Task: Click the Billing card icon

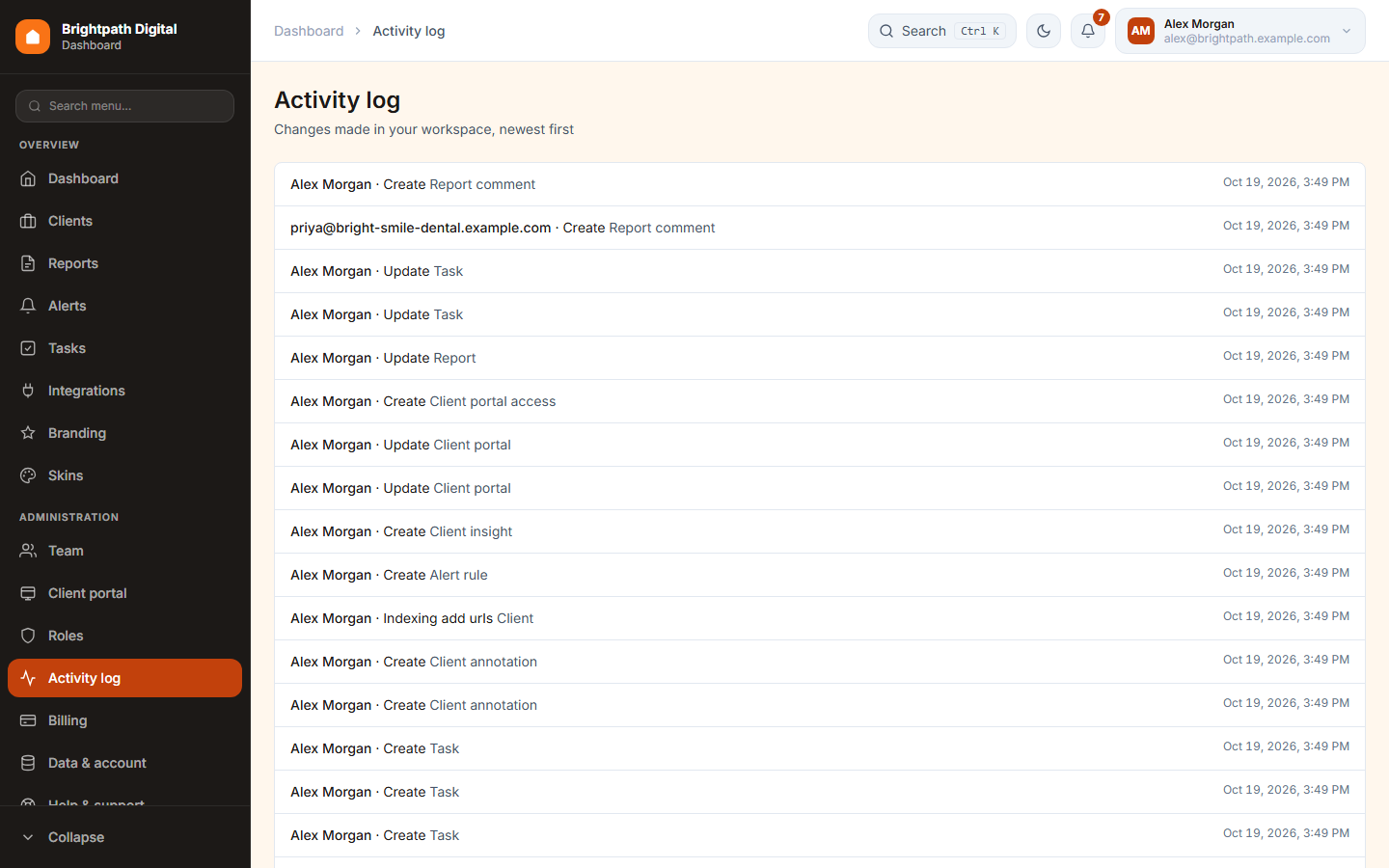Action: pyautogui.click(x=28, y=720)
